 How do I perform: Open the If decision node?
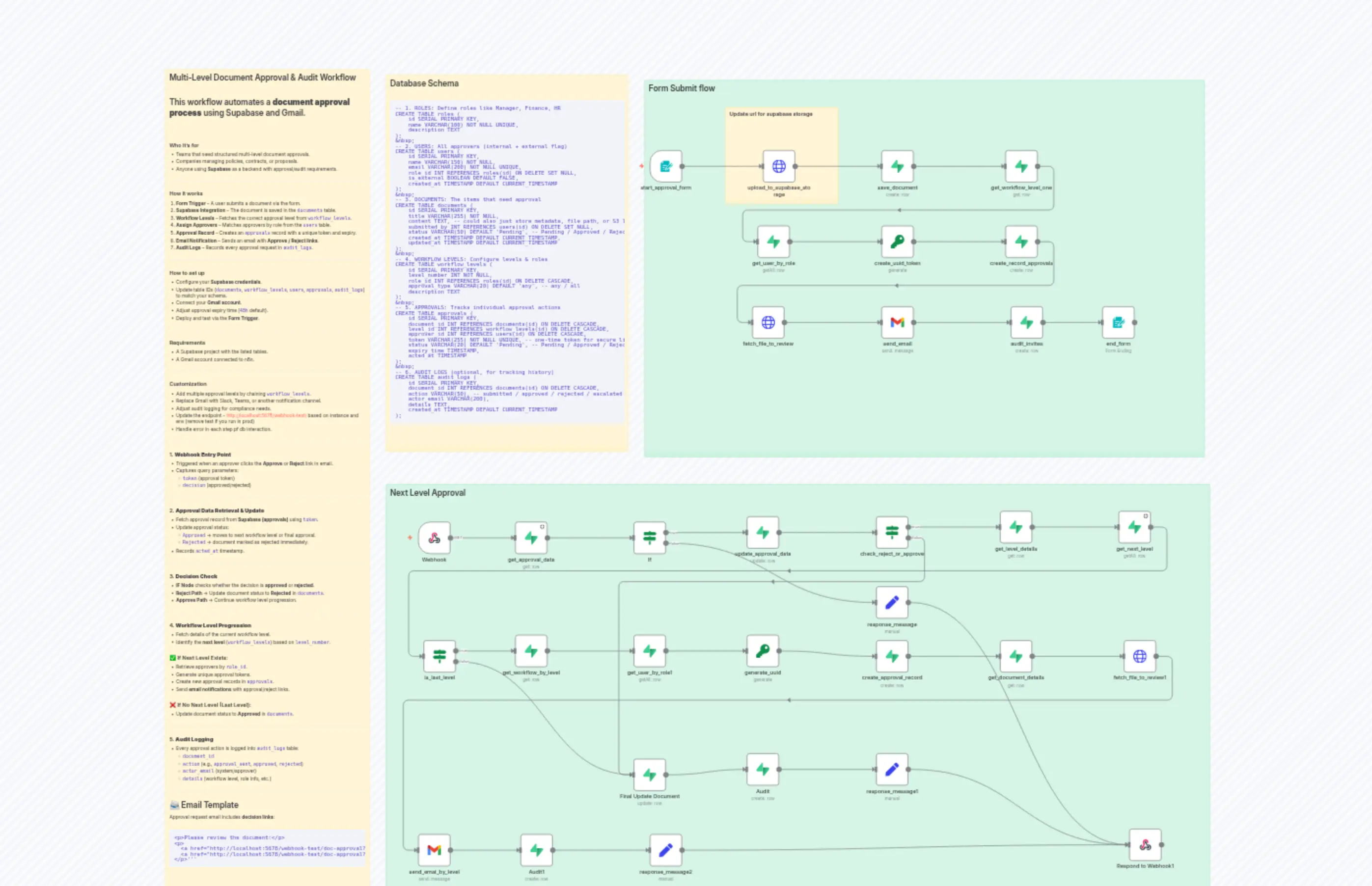650,537
